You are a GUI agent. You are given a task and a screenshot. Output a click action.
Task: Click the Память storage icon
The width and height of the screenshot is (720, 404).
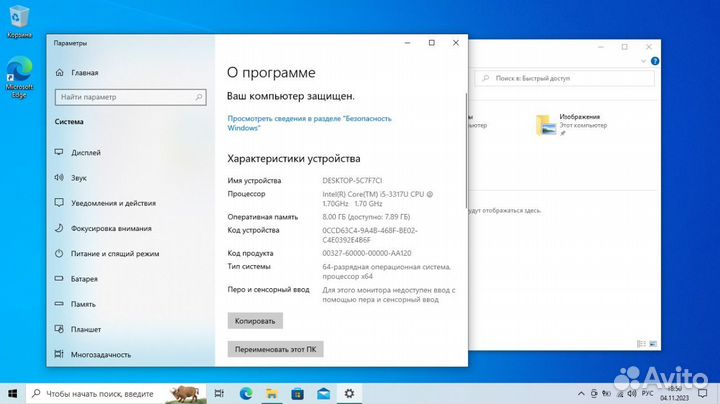(x=59, y=303)
